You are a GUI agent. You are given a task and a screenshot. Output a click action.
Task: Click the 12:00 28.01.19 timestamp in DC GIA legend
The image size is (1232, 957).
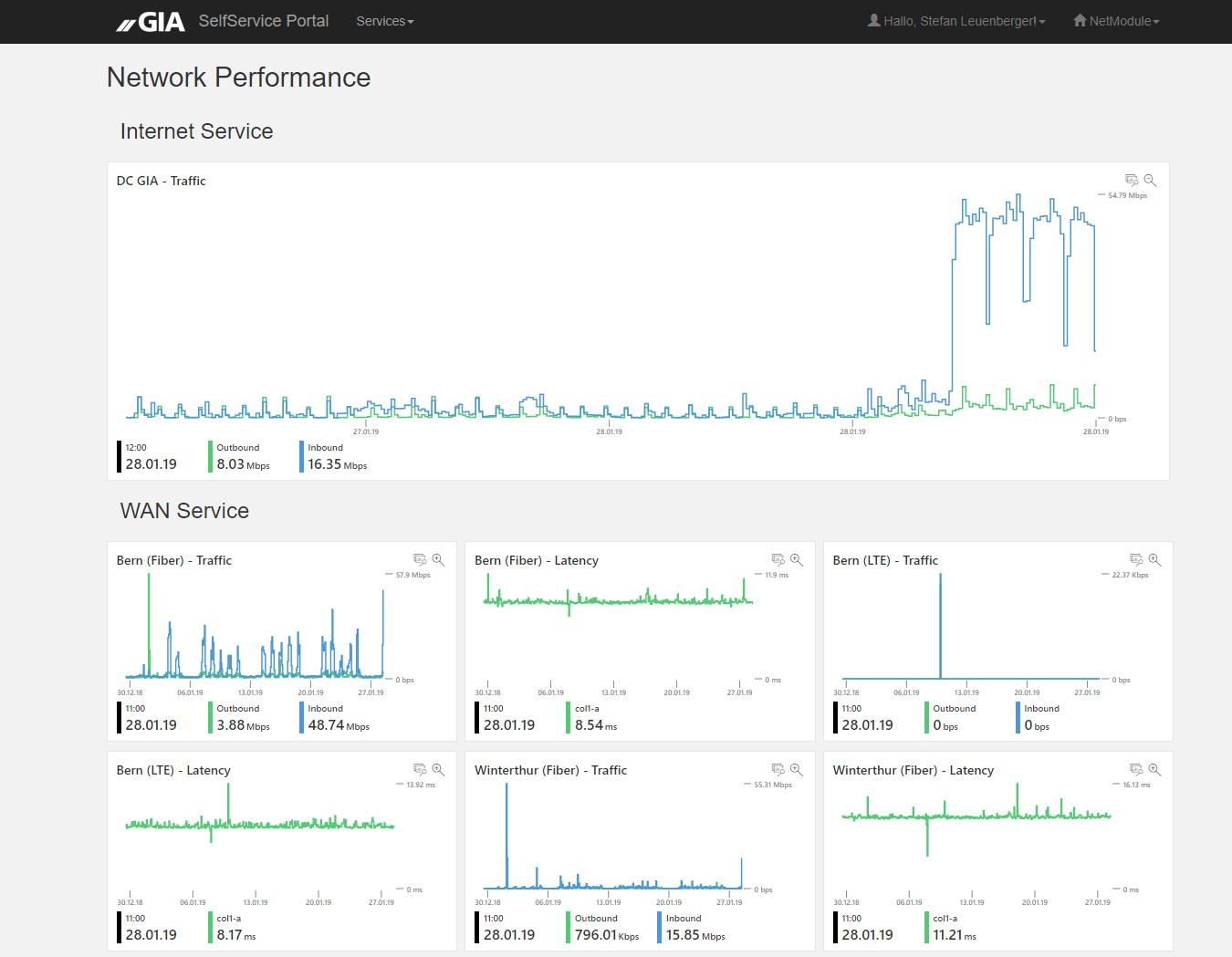click(x=151, y=457)
